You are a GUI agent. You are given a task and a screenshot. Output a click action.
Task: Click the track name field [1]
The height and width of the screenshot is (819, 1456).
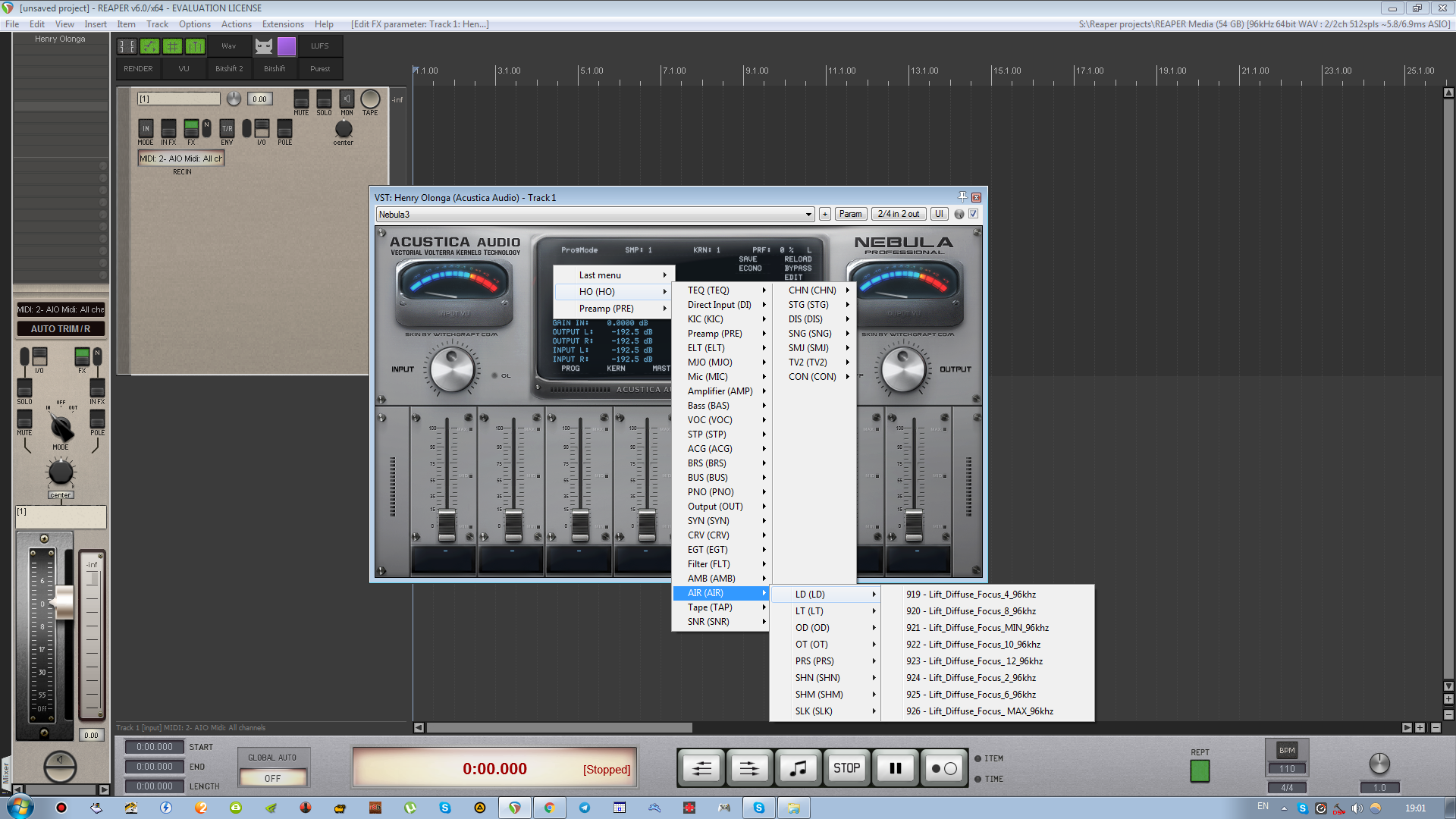178,99
